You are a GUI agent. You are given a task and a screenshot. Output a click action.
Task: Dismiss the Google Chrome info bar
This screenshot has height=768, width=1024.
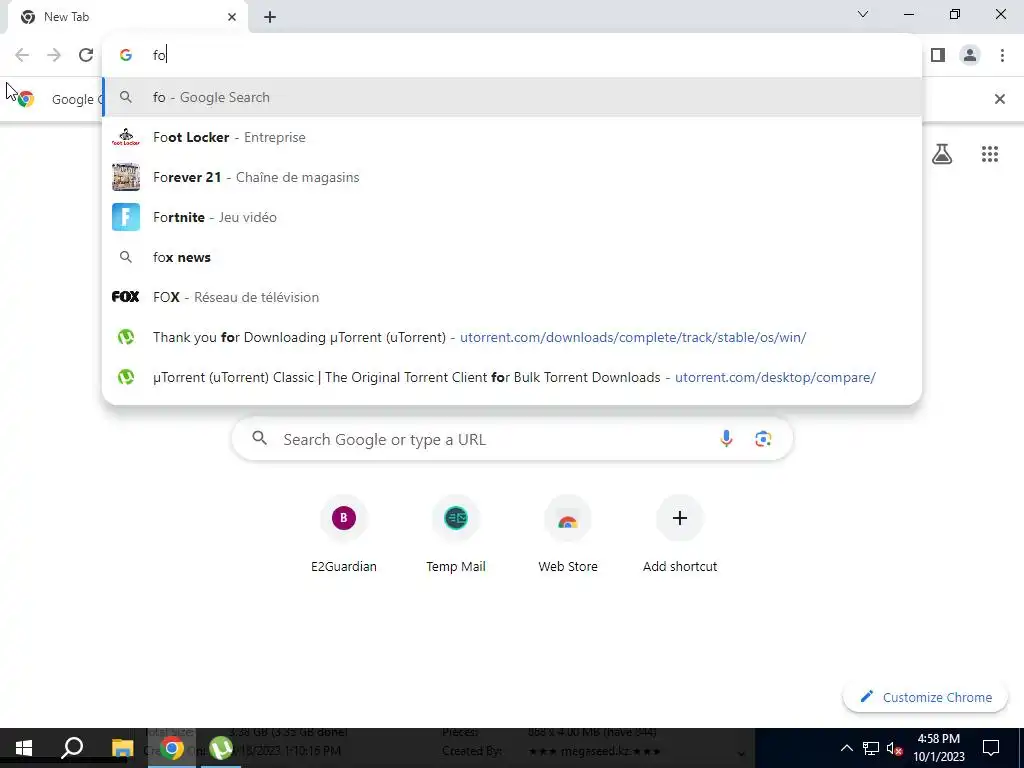999,99
